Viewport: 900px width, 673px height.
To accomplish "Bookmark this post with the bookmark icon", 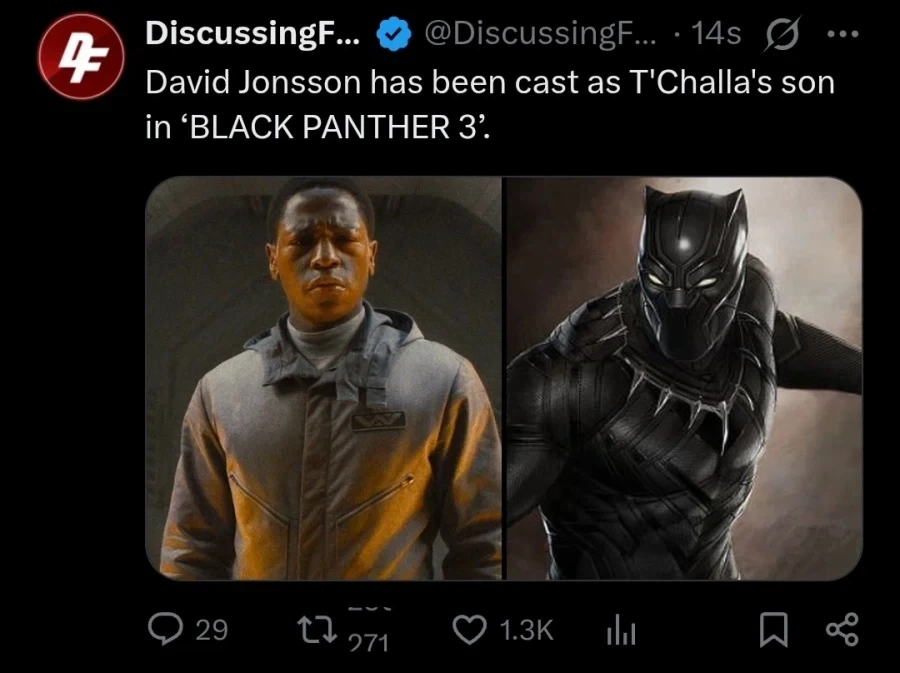I will click(x=774, y=629).
